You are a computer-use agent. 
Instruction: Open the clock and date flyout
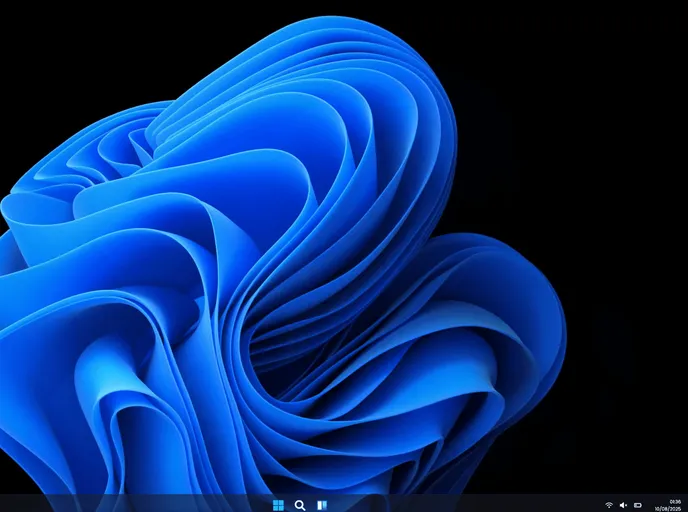point(668,505)
